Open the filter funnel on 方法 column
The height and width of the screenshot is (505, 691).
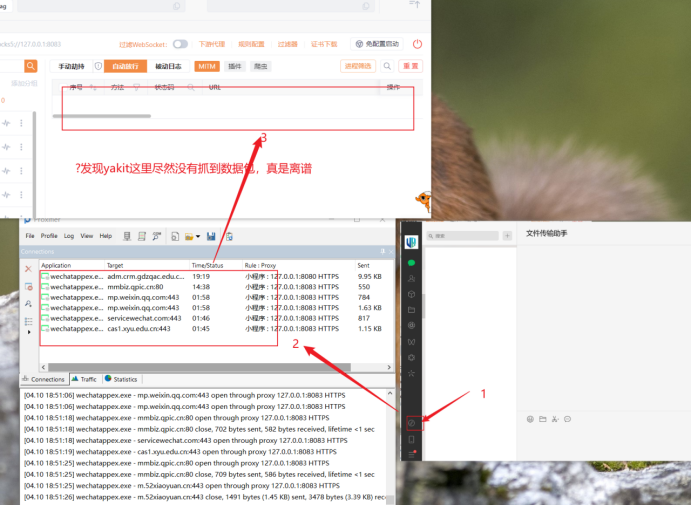pyautogui.click(x=137, y=87)
